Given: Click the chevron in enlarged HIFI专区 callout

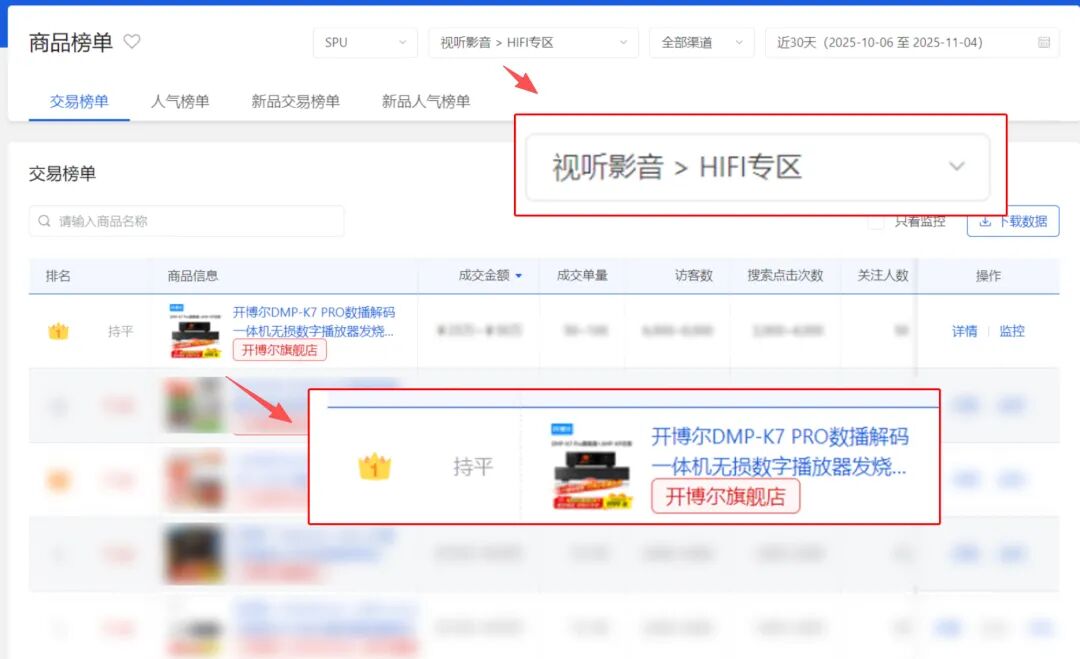Looking at the screenshot, I should 956,167.
